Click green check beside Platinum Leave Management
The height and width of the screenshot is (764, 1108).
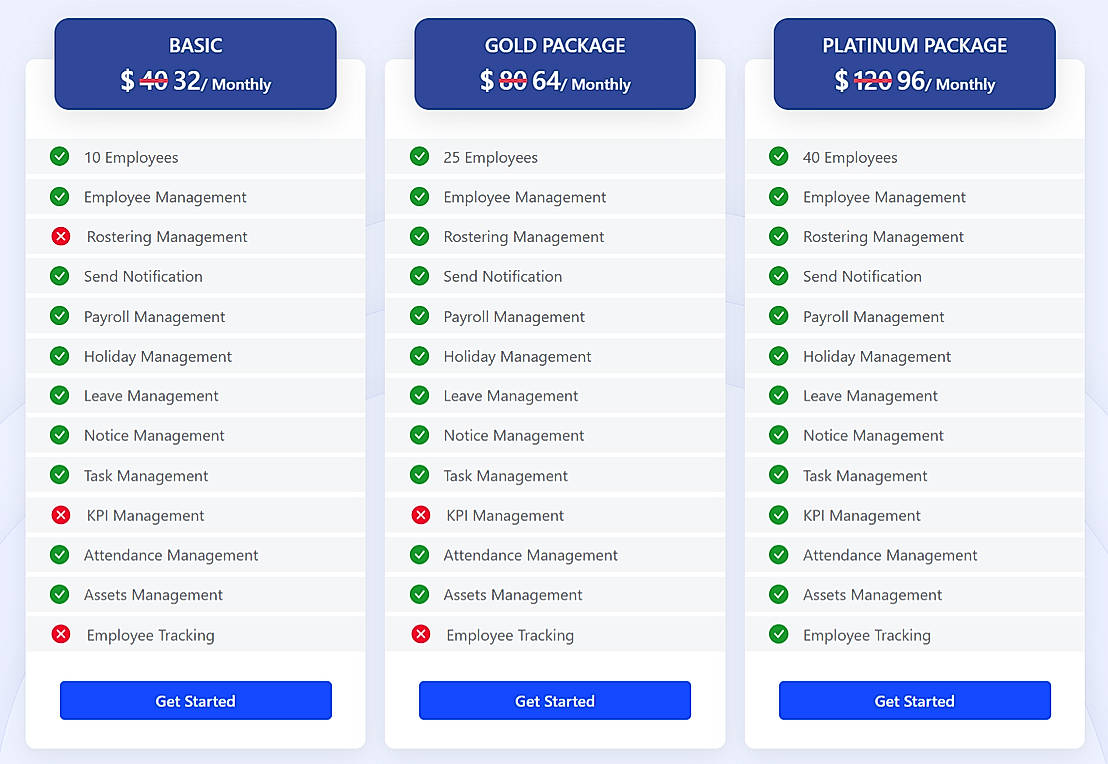779,395
